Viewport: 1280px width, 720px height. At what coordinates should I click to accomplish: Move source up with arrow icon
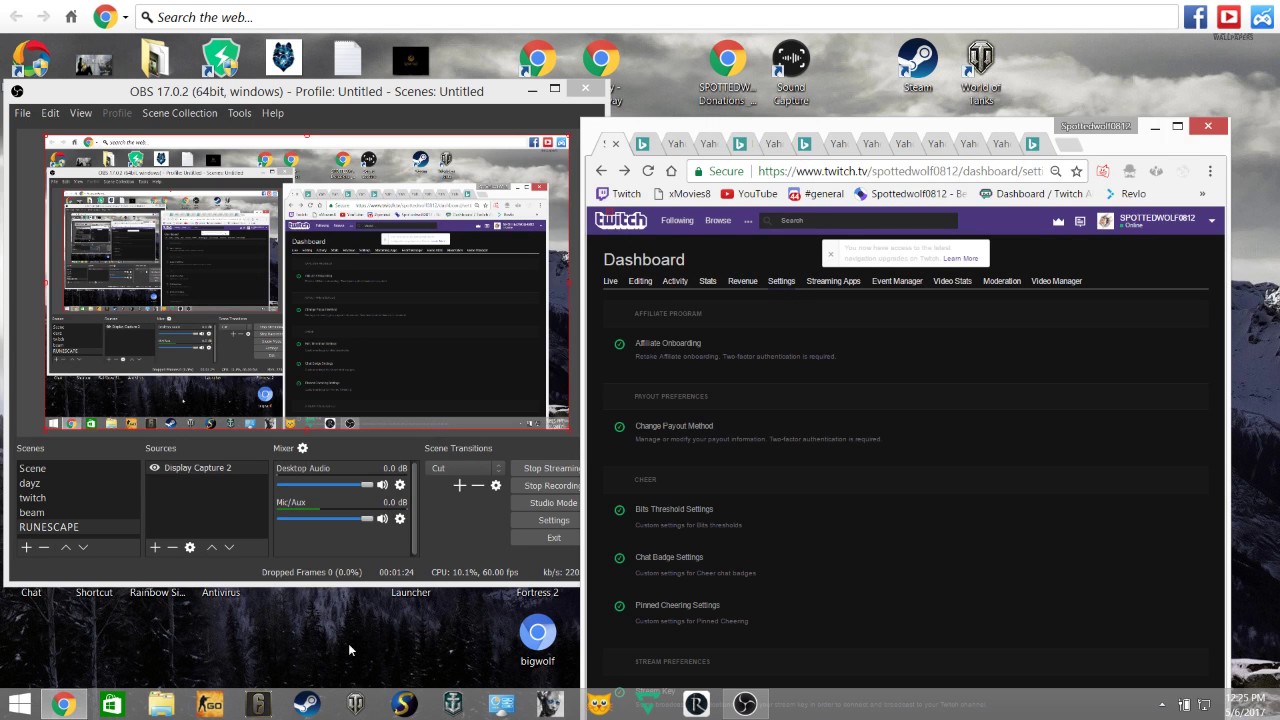tap(211, 547)
